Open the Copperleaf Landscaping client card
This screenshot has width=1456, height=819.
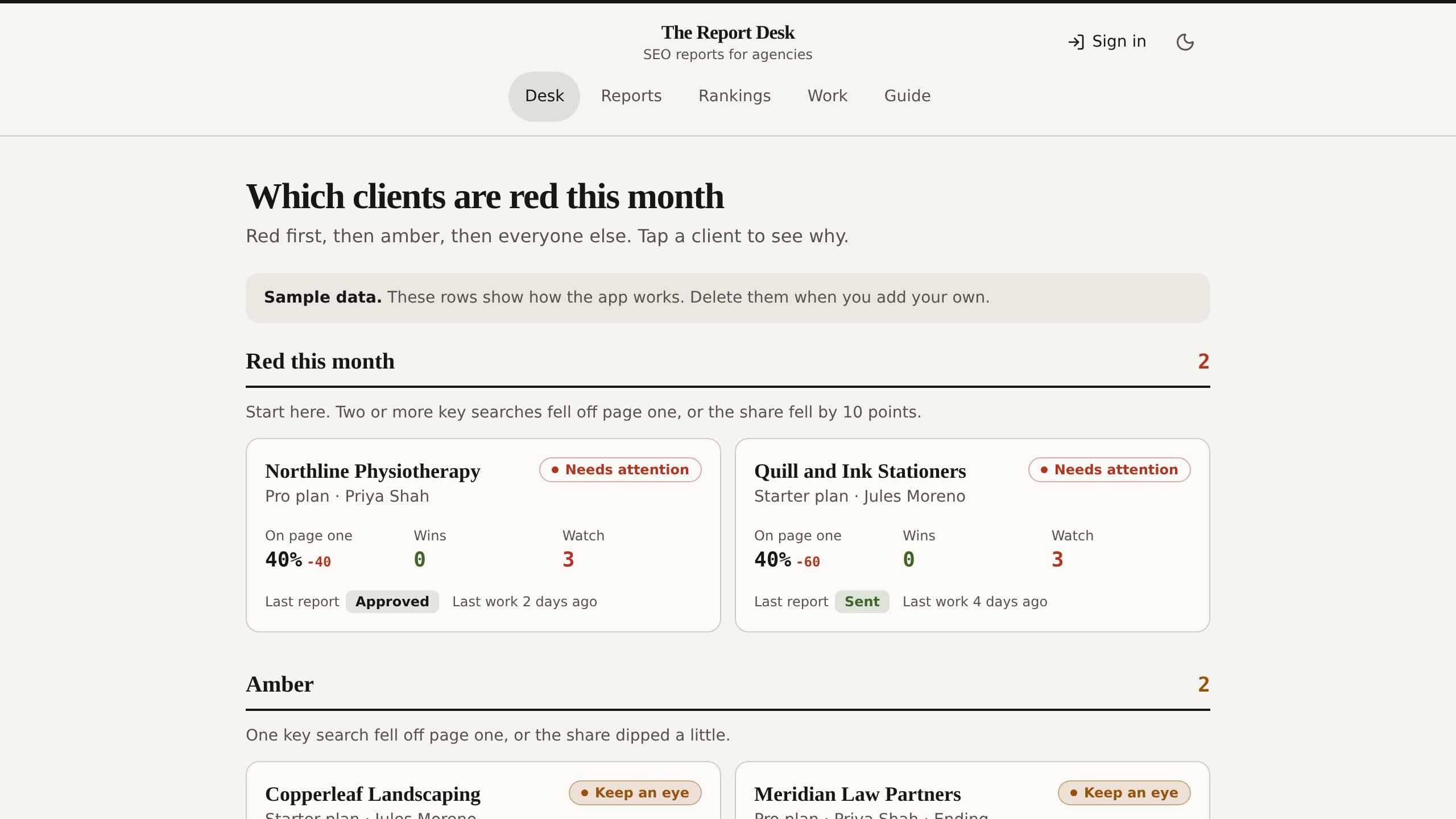coord(483,791)
